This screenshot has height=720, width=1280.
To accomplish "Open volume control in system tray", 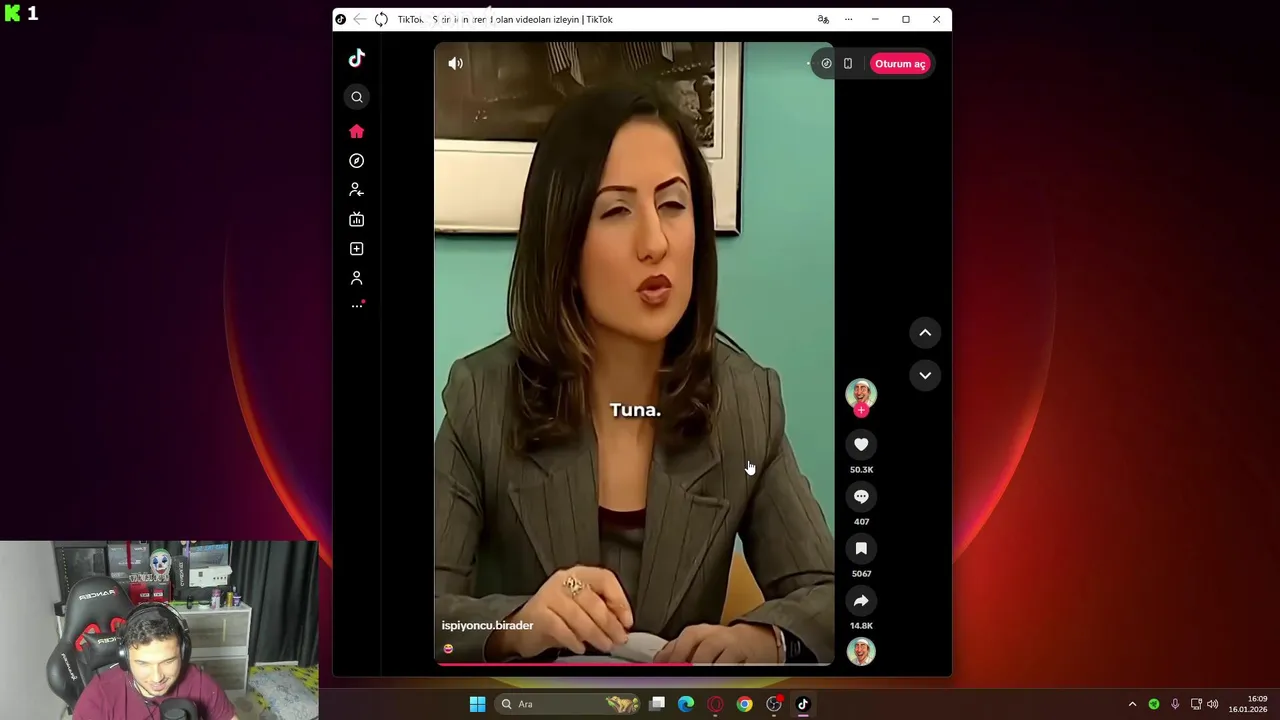I will click(1213, 704).
